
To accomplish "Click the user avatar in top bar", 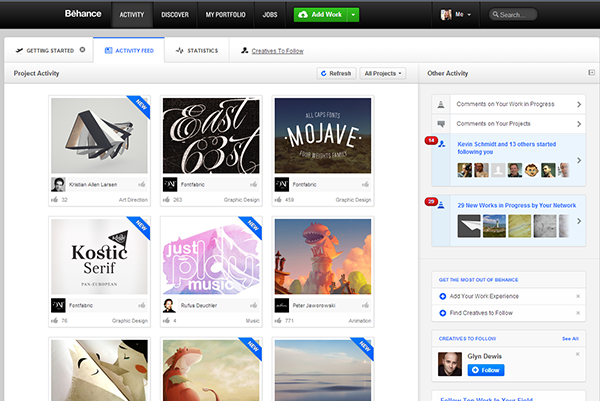I will (x=446, y=15).
